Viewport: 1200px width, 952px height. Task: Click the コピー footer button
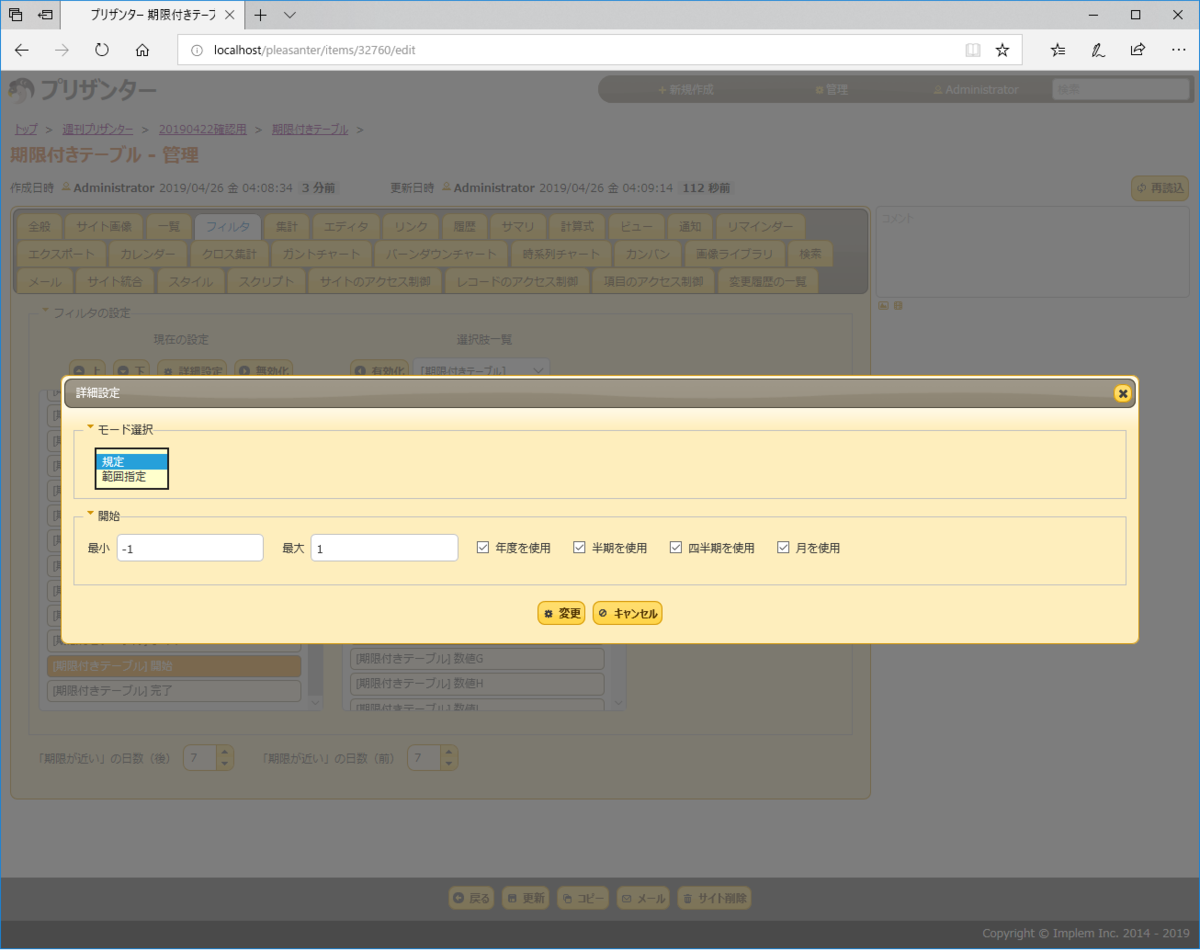pyautogui.click(x=582, y=898)
